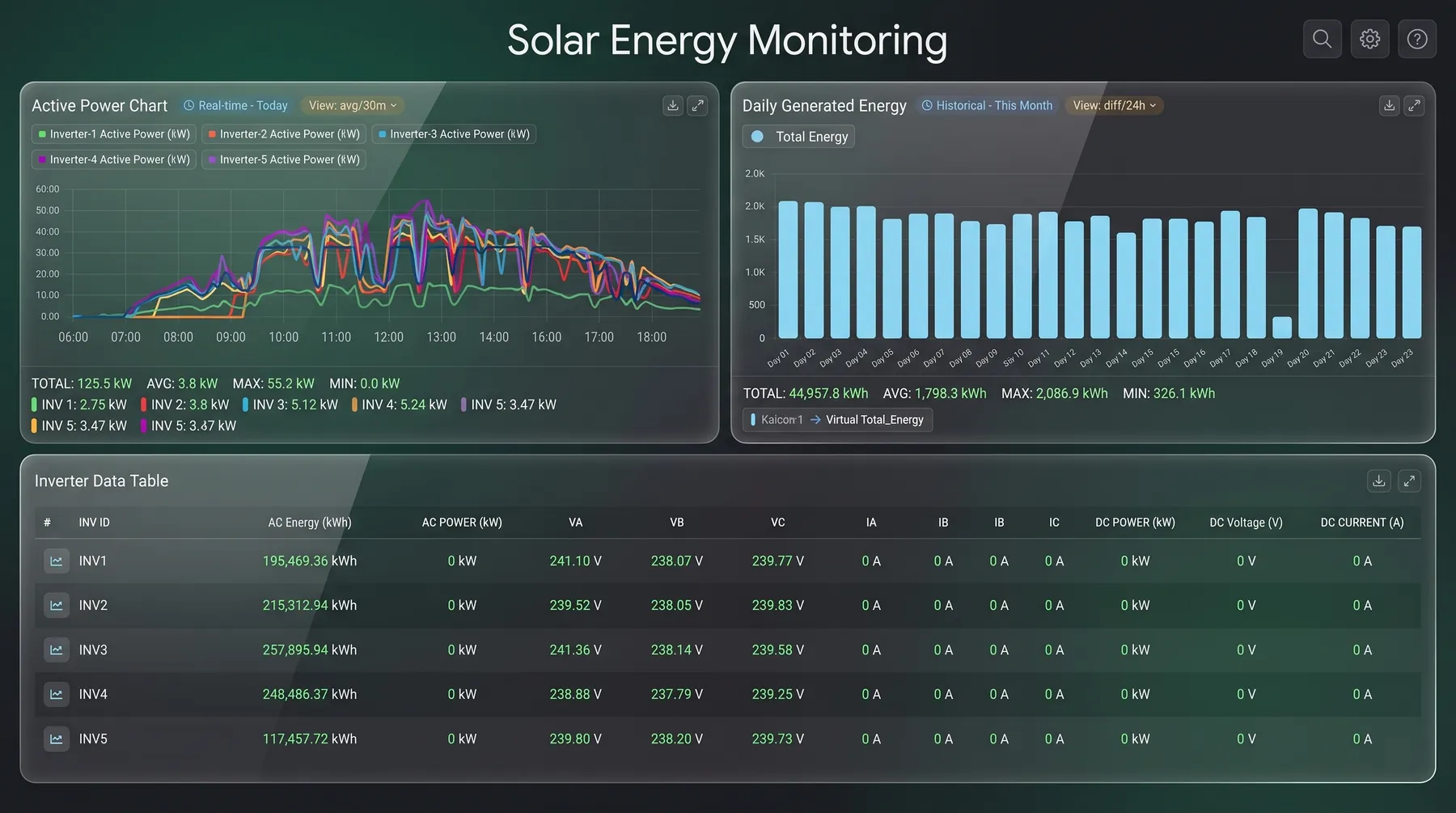The height and width of the screenshot is (813, 1456).
Task: Open chart icon for INV5 row
Action: pyautogui.click(x=57, y=739)
